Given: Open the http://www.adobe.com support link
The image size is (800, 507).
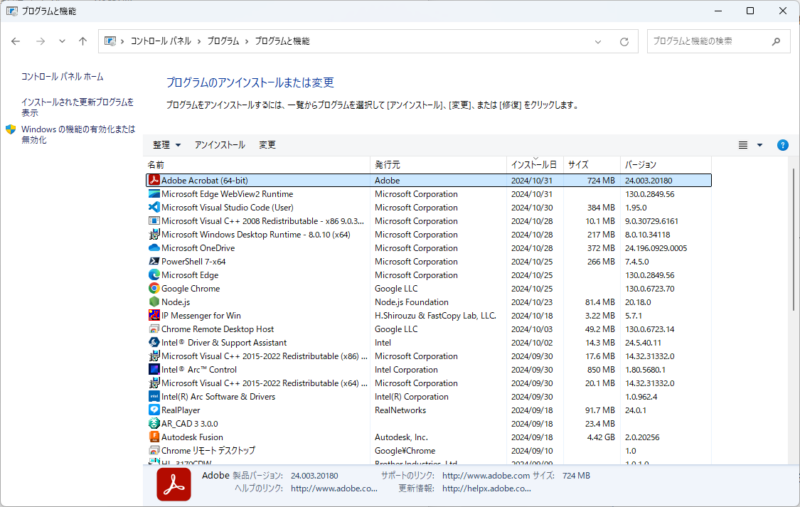Looking at the screenshot, I should pyautogui.click(x=486, y=475).
